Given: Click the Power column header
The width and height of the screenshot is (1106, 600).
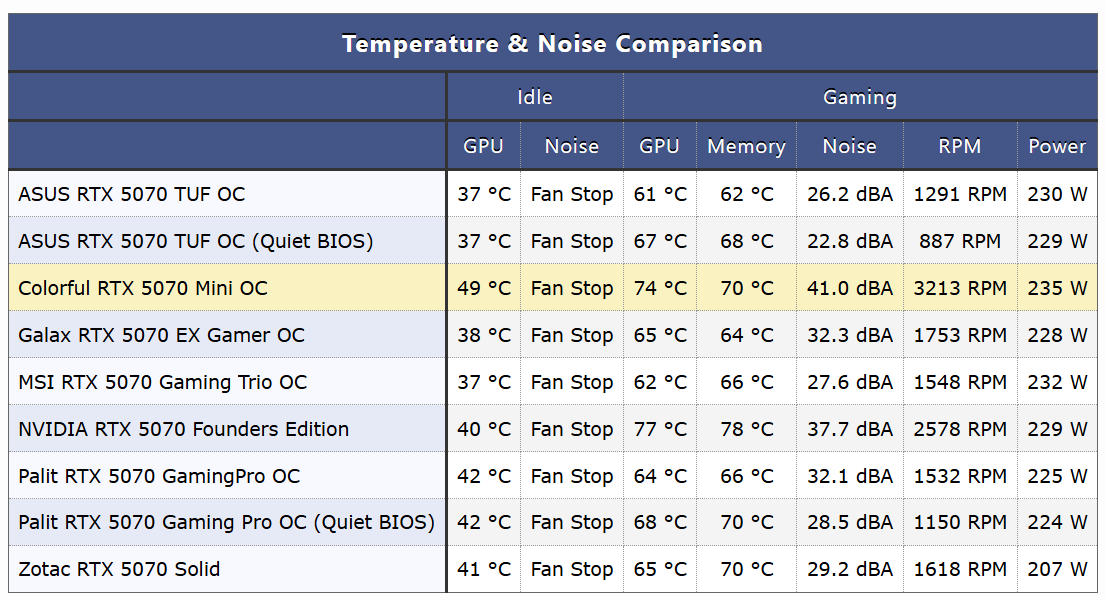Looking at the screenshot, I should (1057, 146).
